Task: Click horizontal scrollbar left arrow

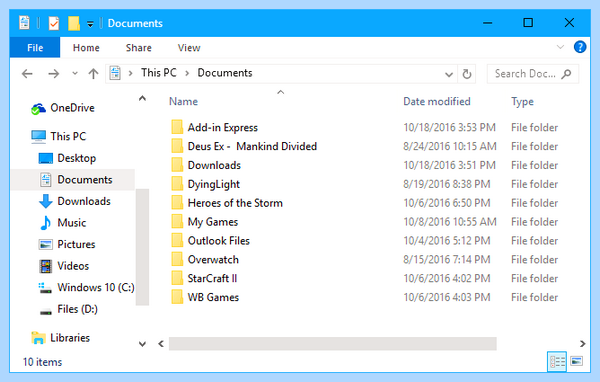Action: pos(161,344)
